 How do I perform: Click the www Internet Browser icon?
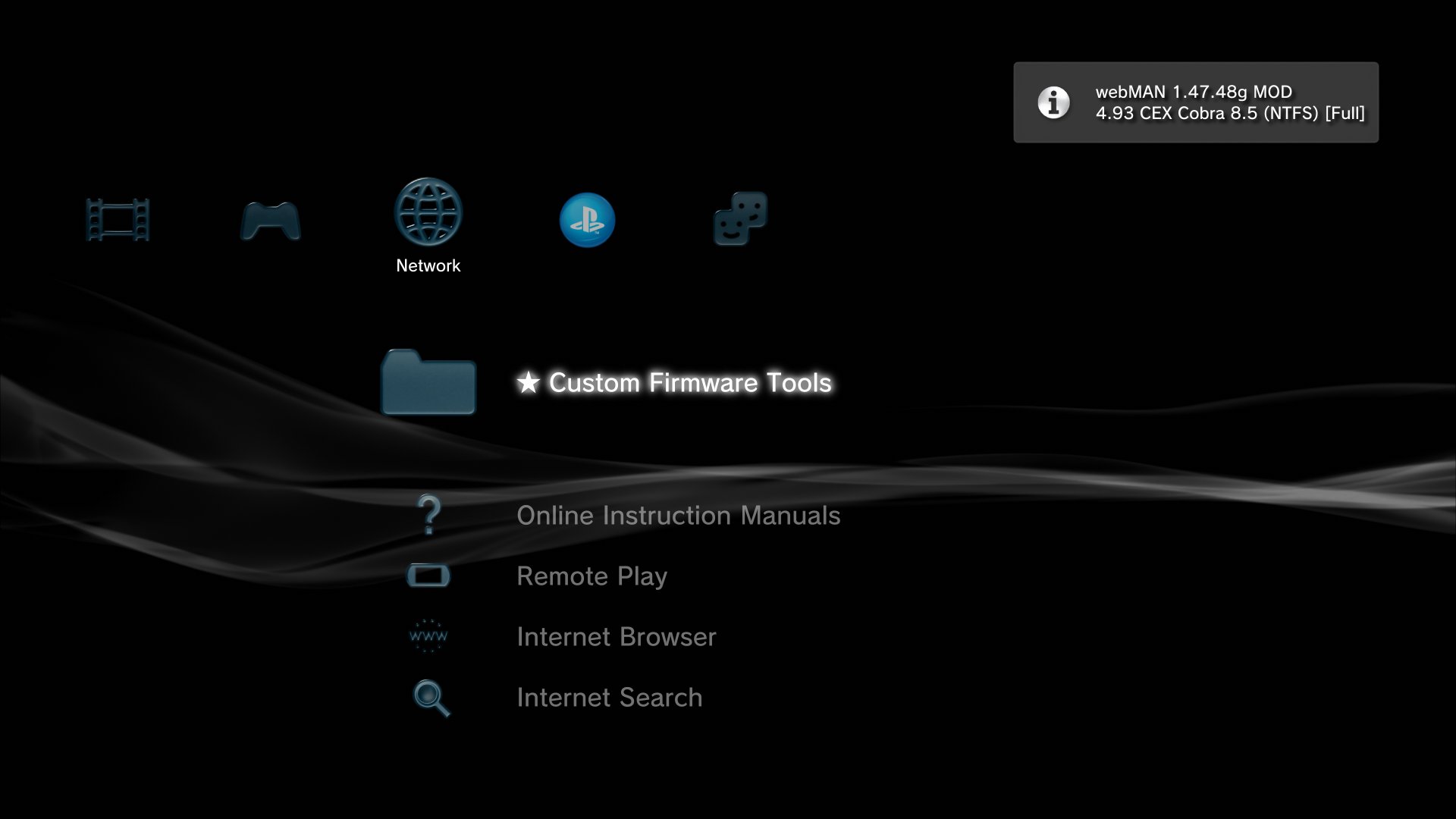point(428,636)
